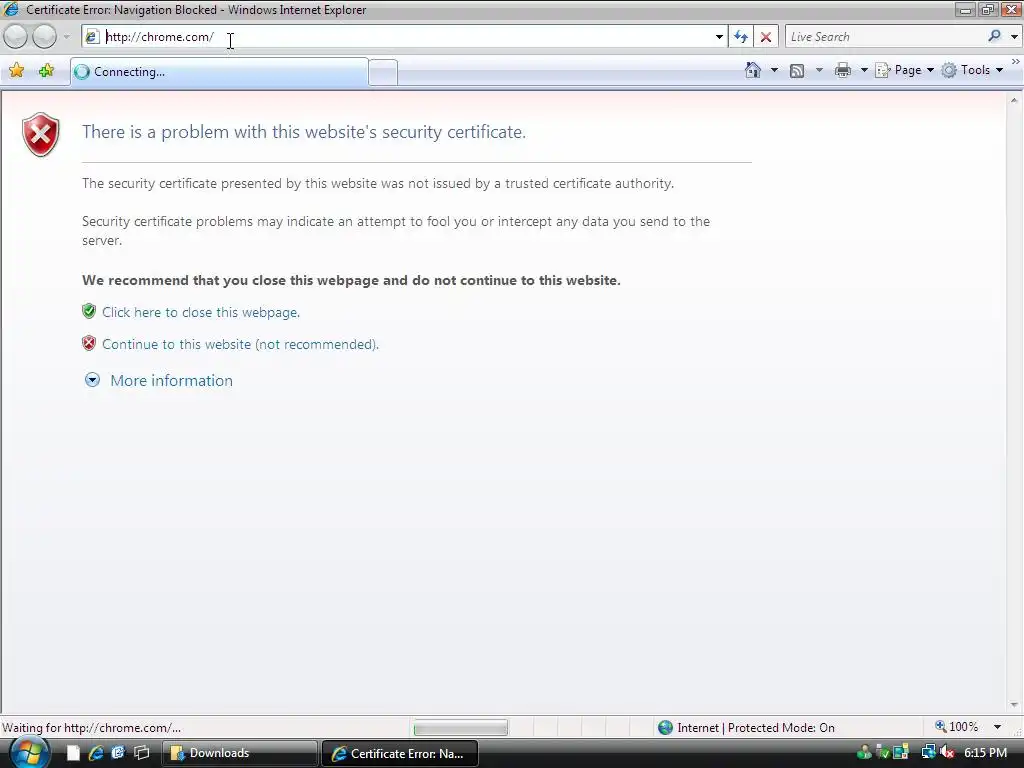
Task: Switch to the Downloads taskbar button
Action: pos(240,753)
